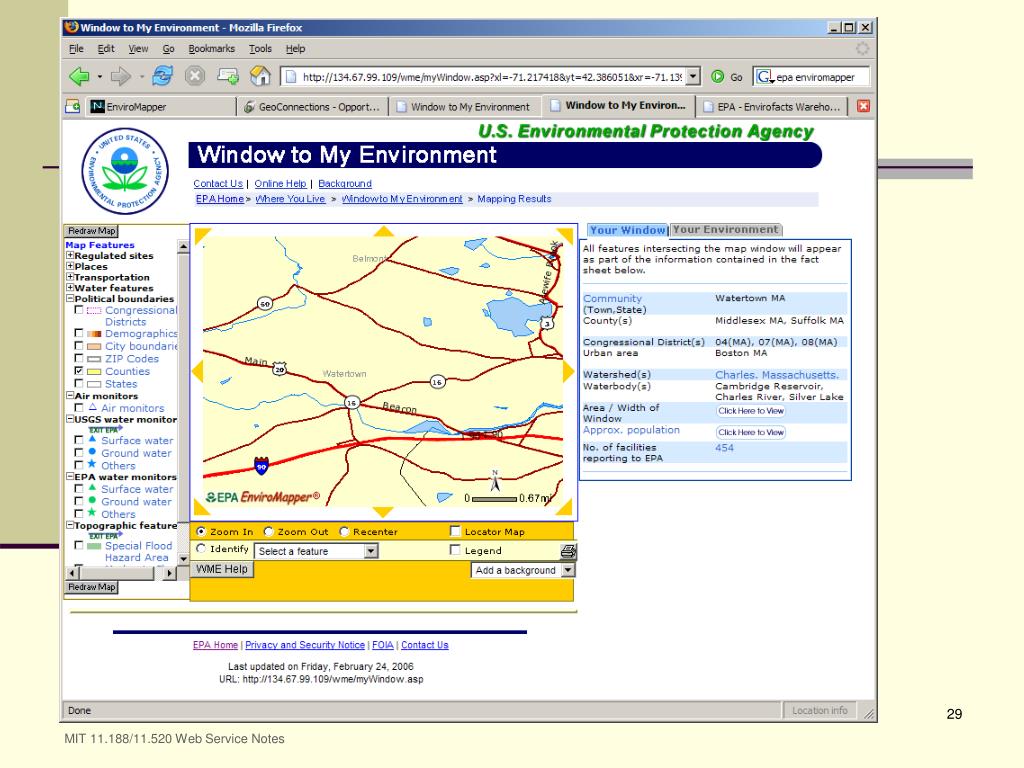The width and height of the screenshot is (1024, 768).
Task: Click Approx. population Click Here to View
Action: point(751,432)
